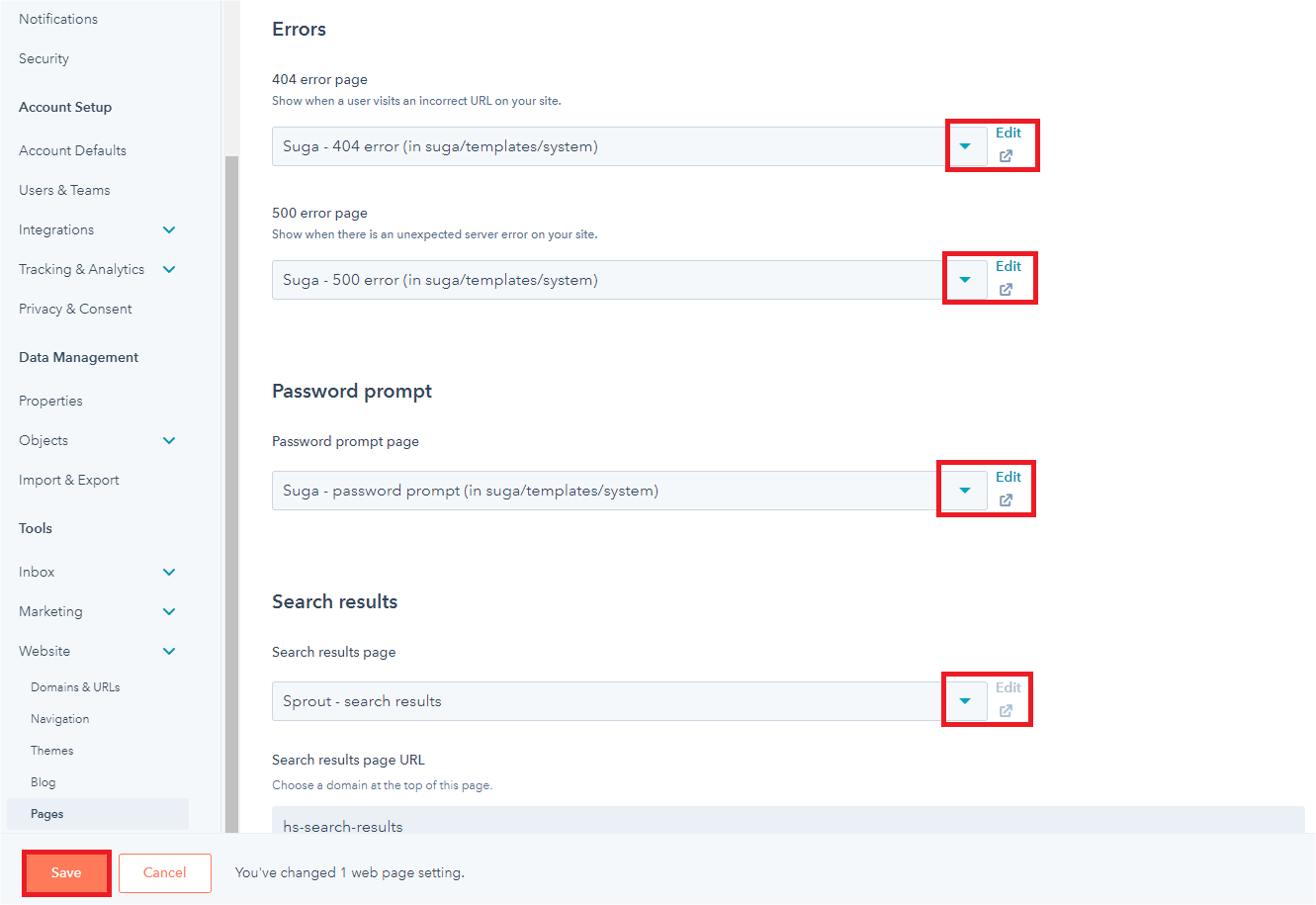1316x905 pixels.
Task: Expand Inbox section chevron
Action: tap(169, 573)
